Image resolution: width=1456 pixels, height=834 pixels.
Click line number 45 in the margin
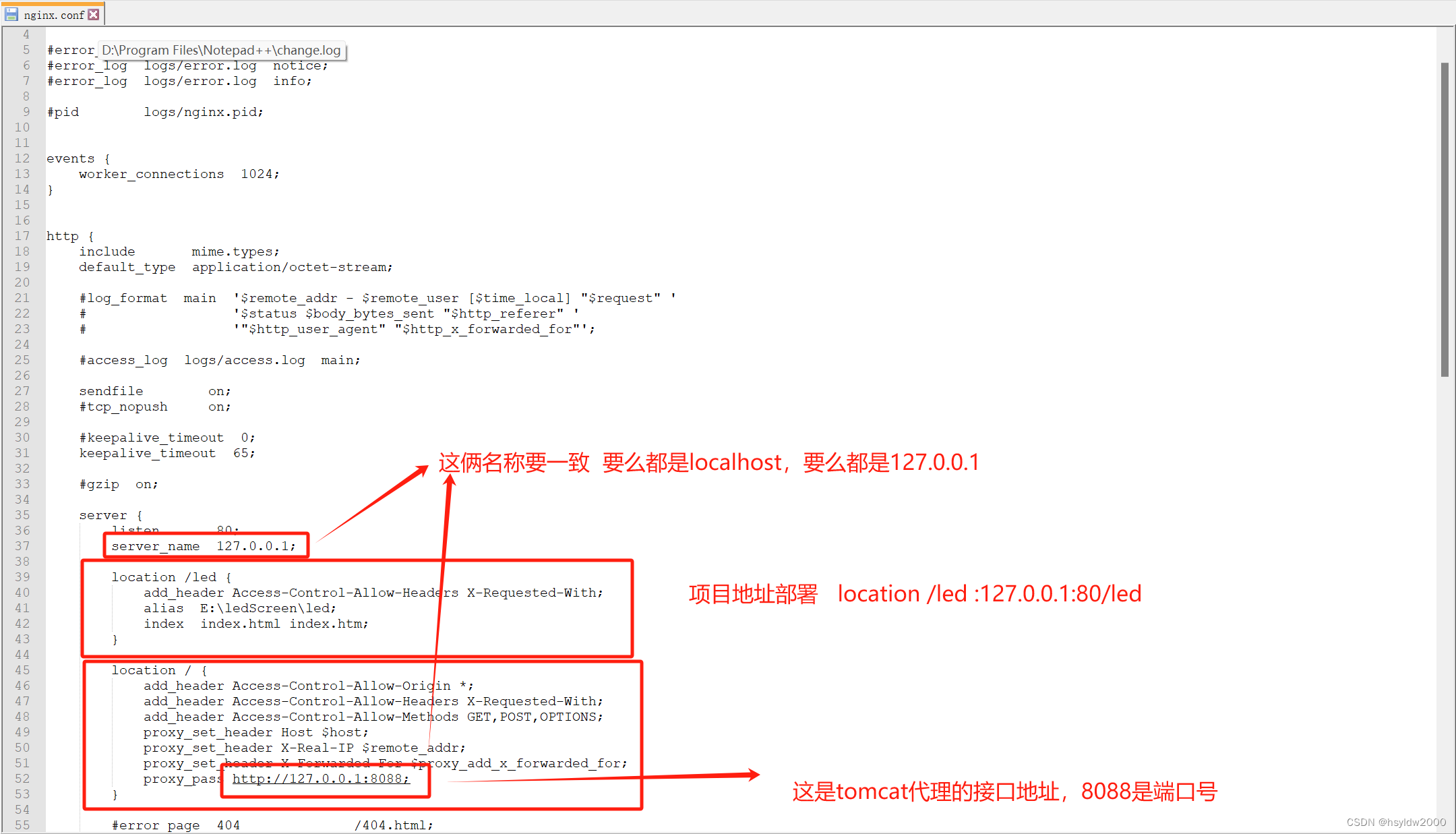pos(22,670)
